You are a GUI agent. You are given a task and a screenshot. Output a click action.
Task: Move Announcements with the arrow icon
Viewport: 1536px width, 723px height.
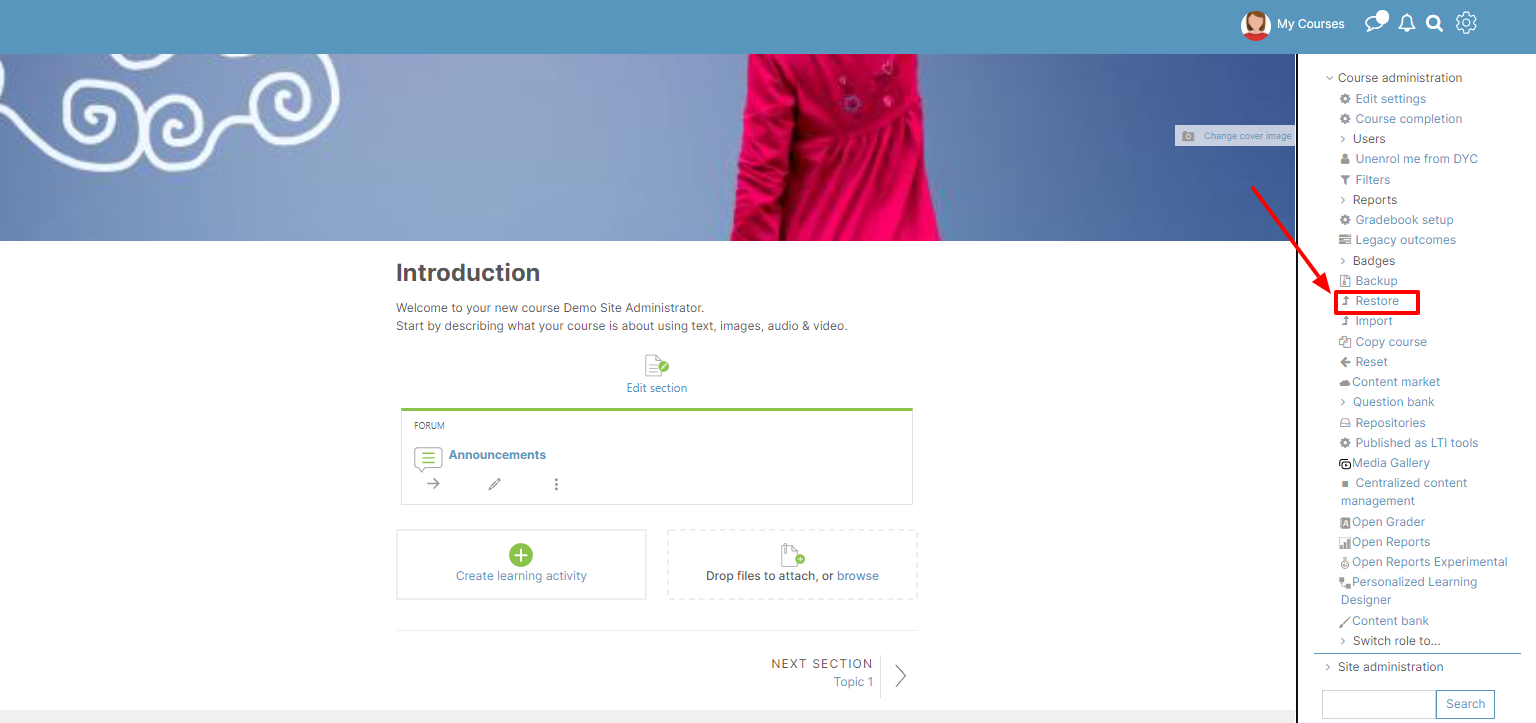point(433,484)
